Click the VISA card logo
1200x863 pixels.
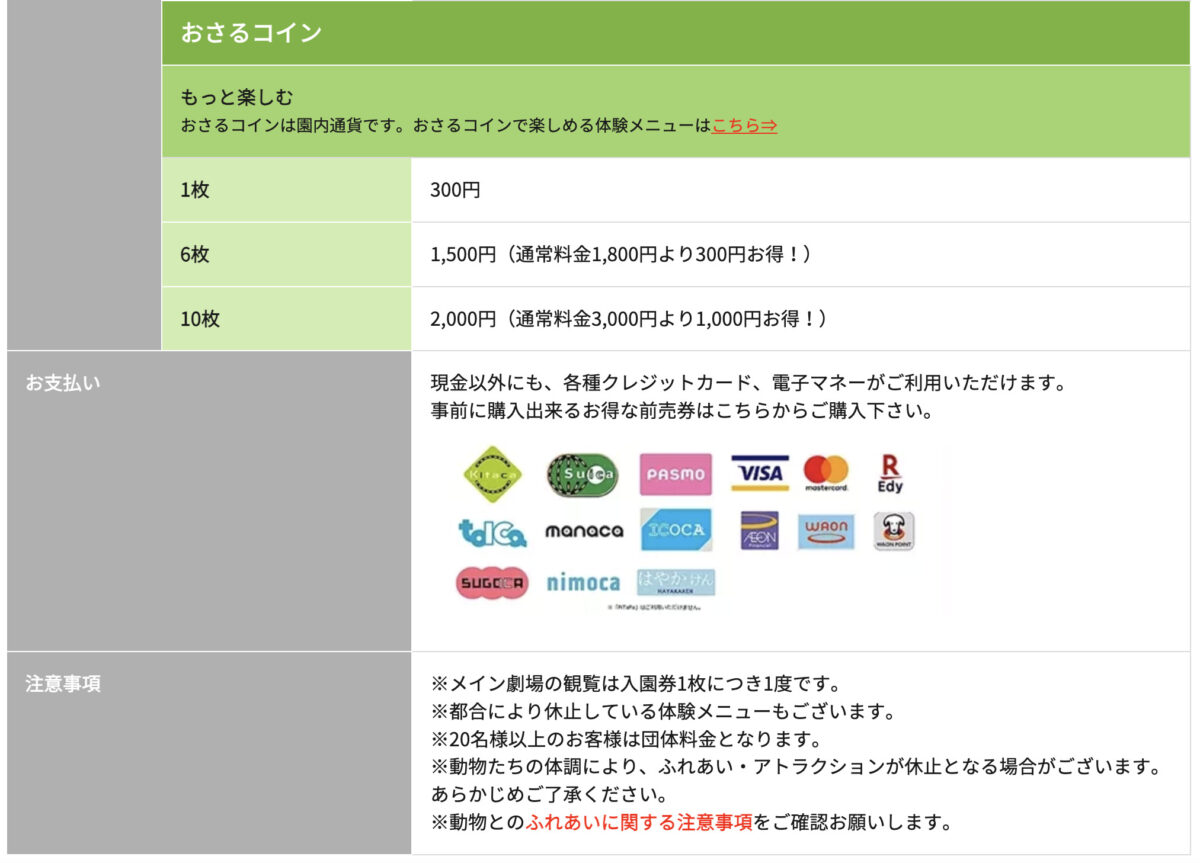click(759, 473)
